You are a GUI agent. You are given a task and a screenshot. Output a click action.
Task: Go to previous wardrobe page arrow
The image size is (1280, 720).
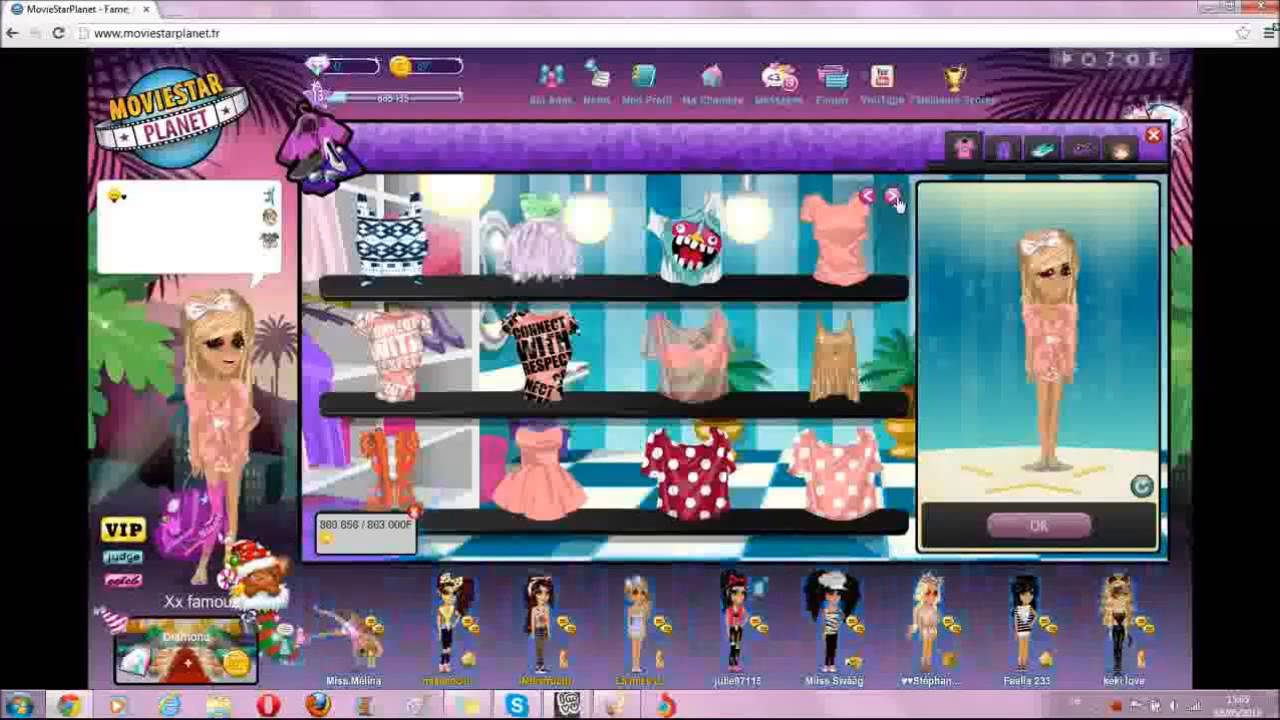pos(867,196)
